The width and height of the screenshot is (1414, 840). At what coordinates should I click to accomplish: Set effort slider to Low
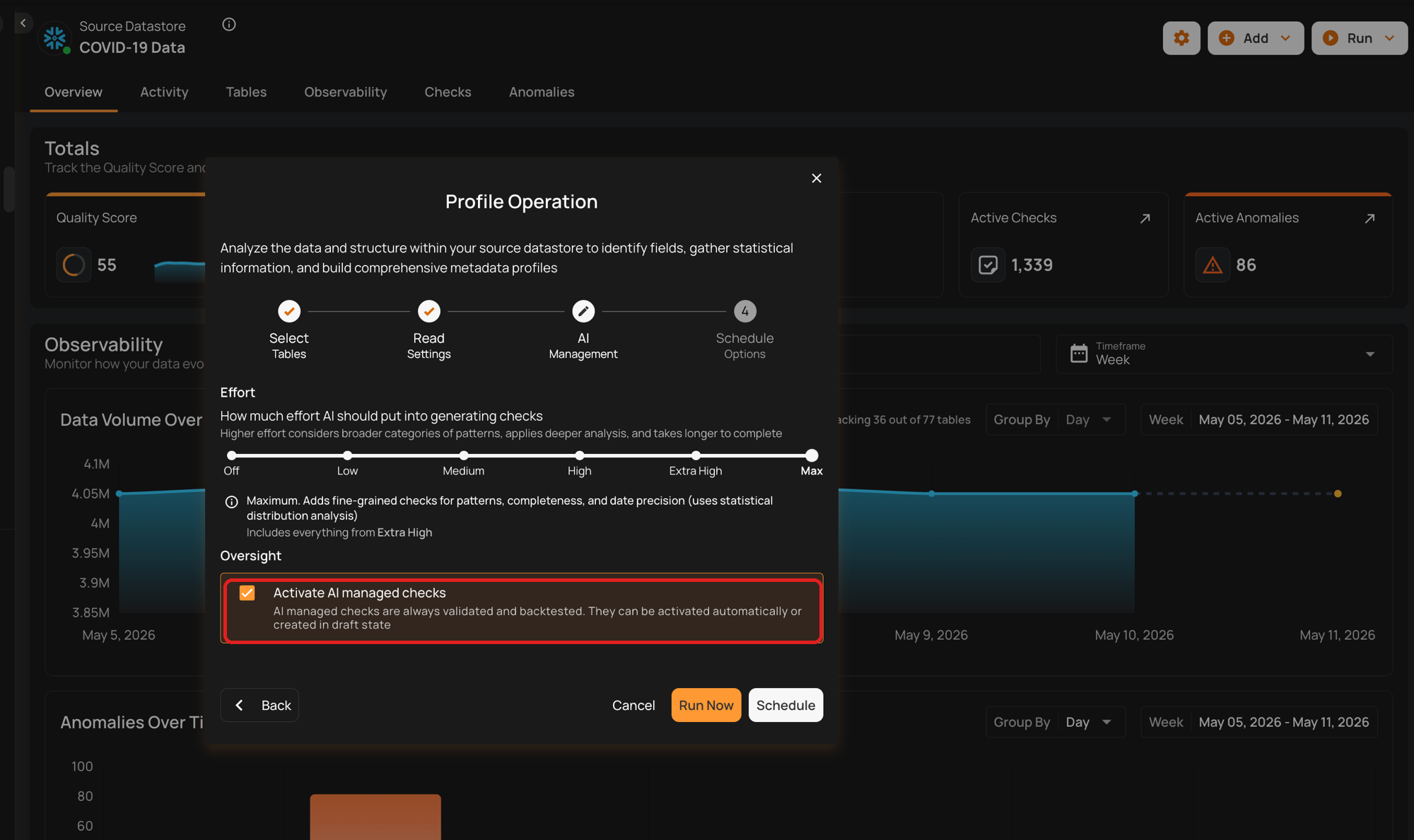[347, 455]
